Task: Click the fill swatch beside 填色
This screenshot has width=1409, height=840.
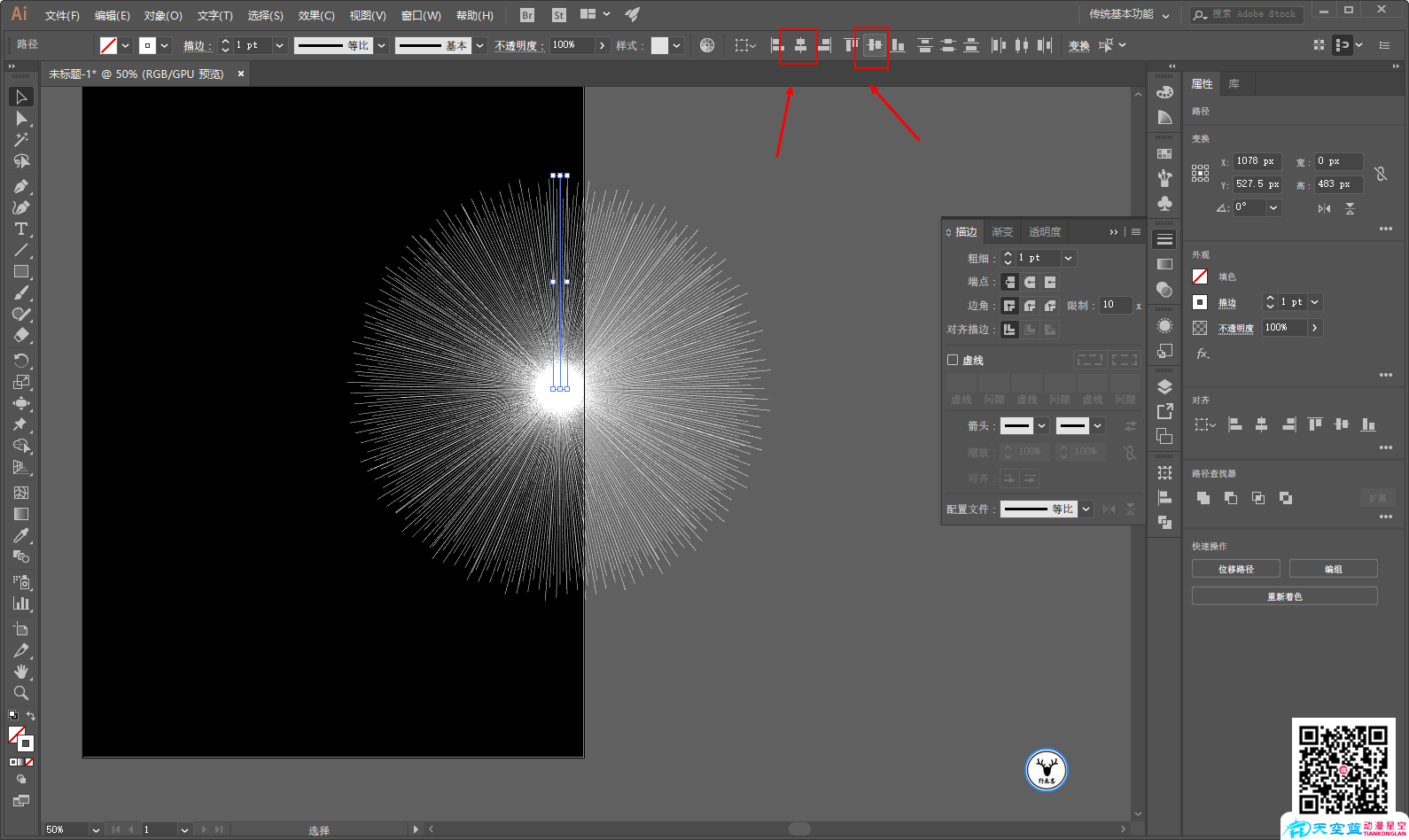Action: [x=1200, y=276]
